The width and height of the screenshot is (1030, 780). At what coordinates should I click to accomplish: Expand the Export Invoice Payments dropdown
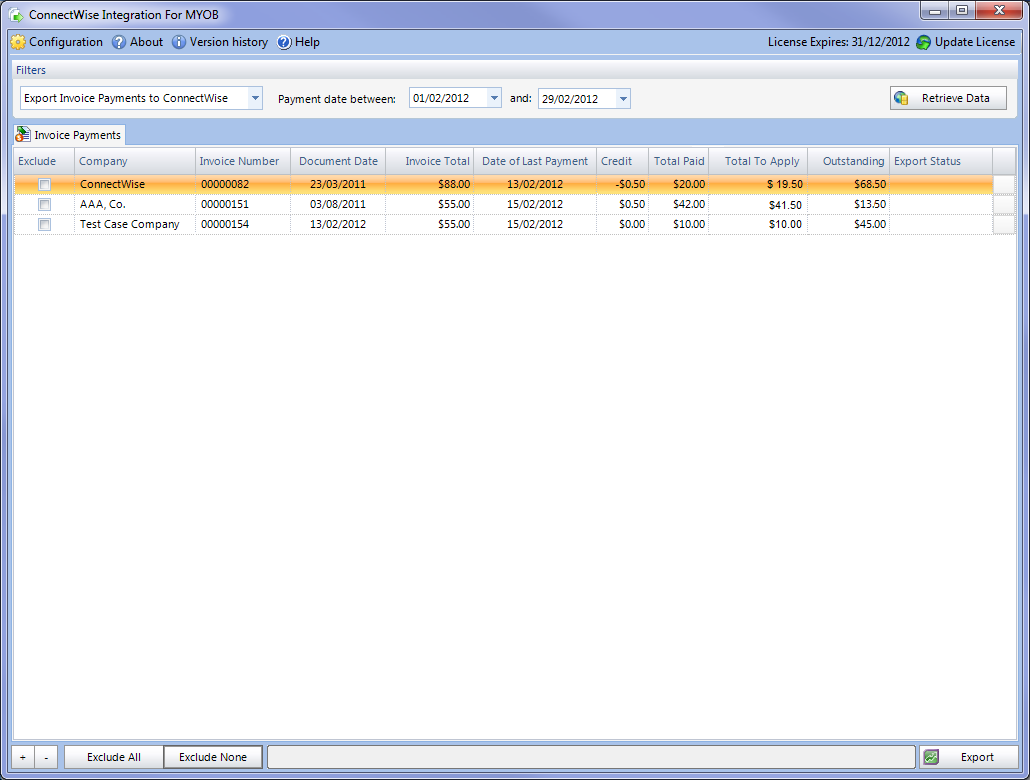pyautogui.click(x=255, y=99)
